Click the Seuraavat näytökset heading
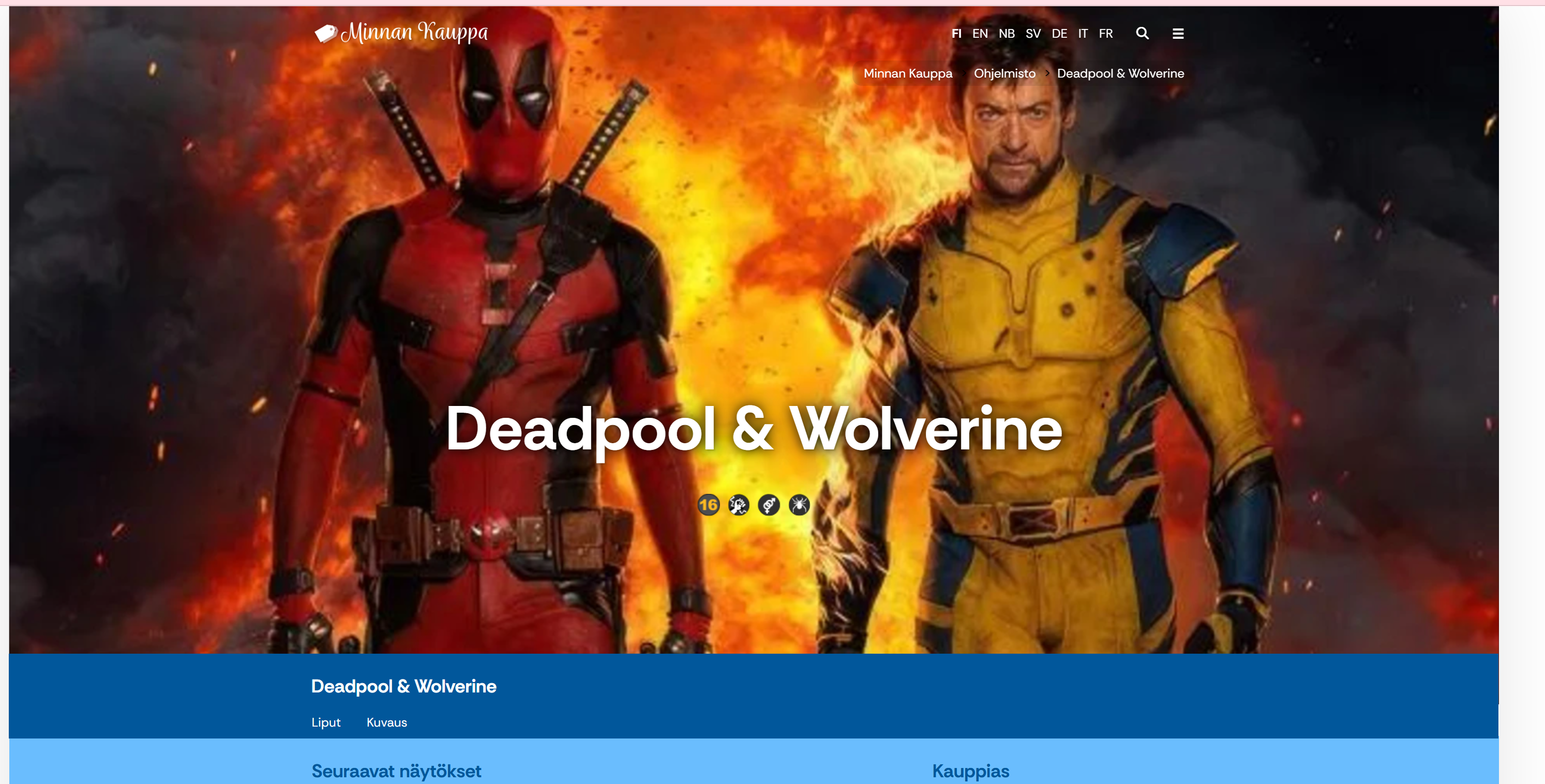Viewport: 1545px width, 784px height. (x=396, y=771)
